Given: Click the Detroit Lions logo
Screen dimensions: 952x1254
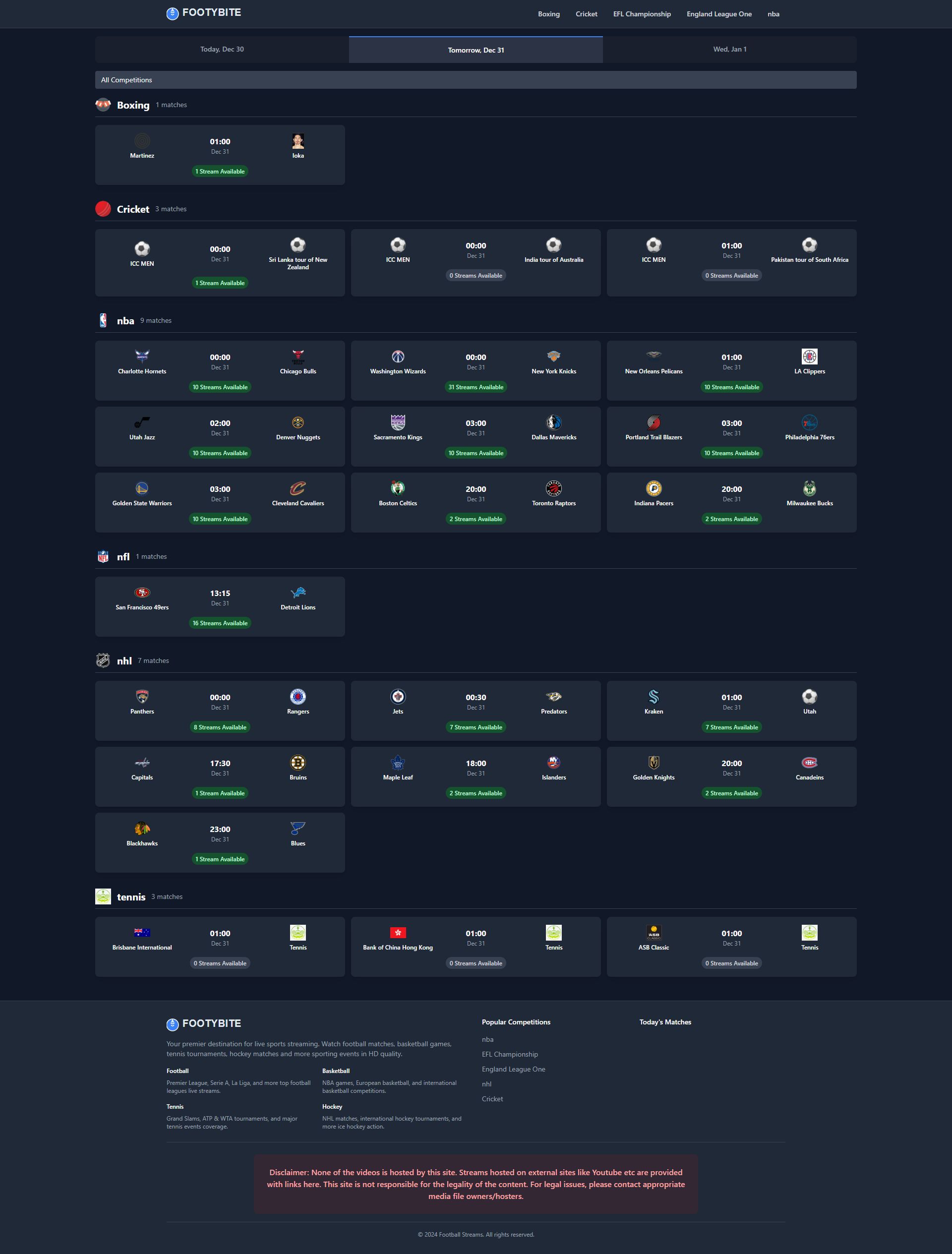Looking at the screenshot, I should (x=297, y=593).
